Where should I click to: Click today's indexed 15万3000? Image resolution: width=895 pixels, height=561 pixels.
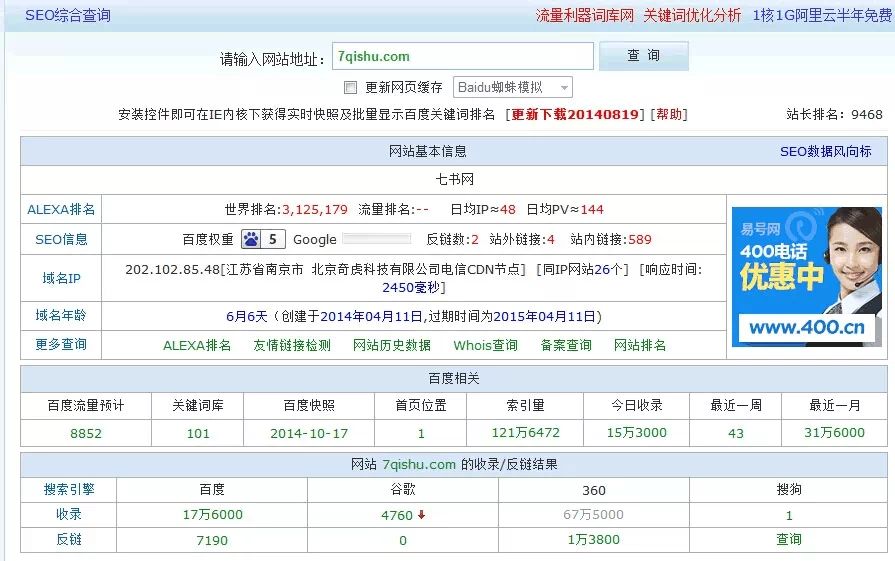click(636, 433)
